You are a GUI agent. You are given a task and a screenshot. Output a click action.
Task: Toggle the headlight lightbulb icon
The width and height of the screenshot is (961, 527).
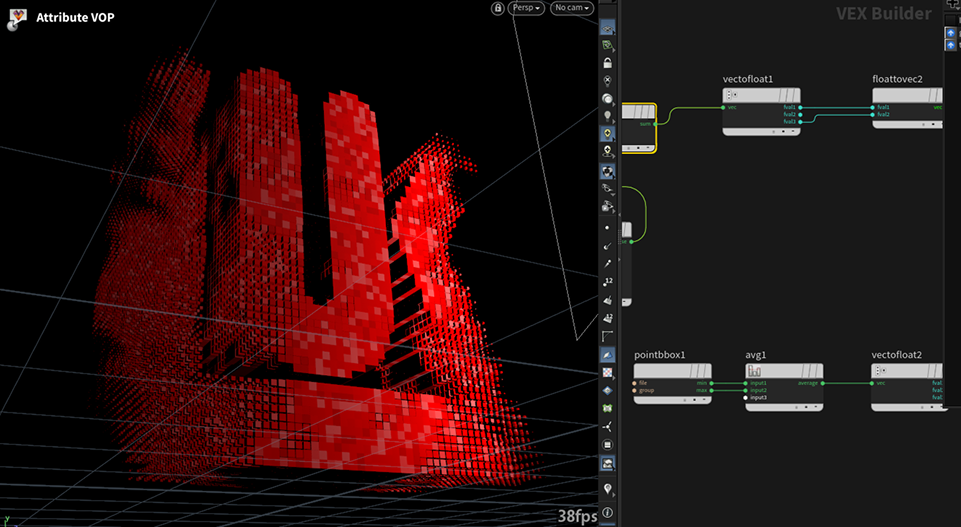point(607,115)
